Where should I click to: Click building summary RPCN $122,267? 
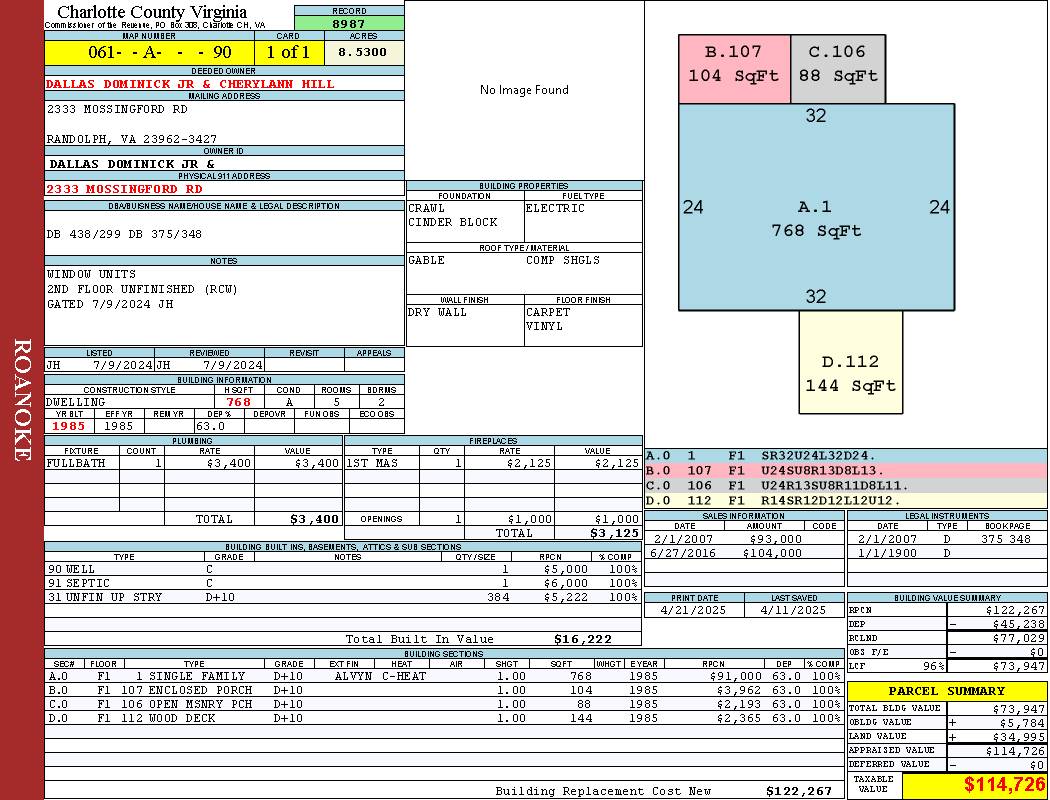click(x=1015, y=610)
